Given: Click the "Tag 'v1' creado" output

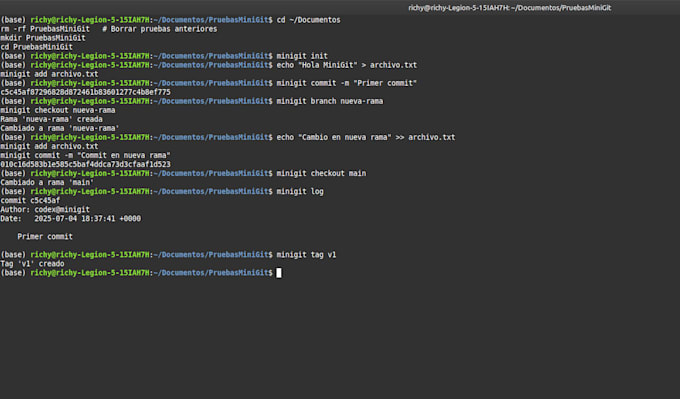Looking at the screenshot, I should (x=33, y=264).
